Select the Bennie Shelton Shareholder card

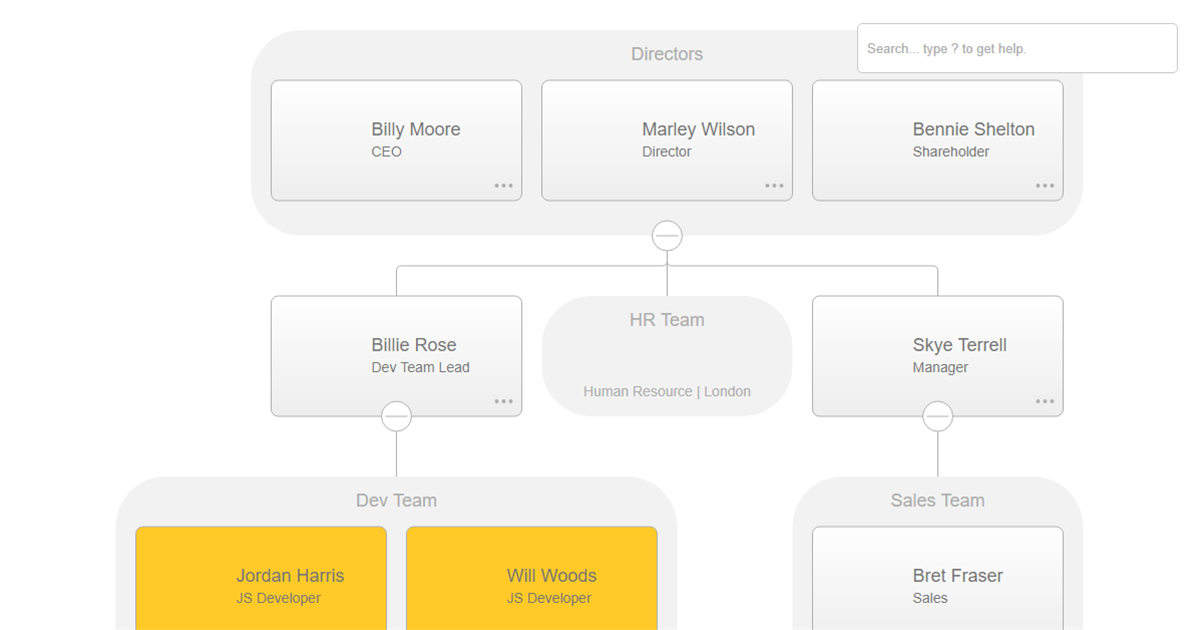coord(937,140)
